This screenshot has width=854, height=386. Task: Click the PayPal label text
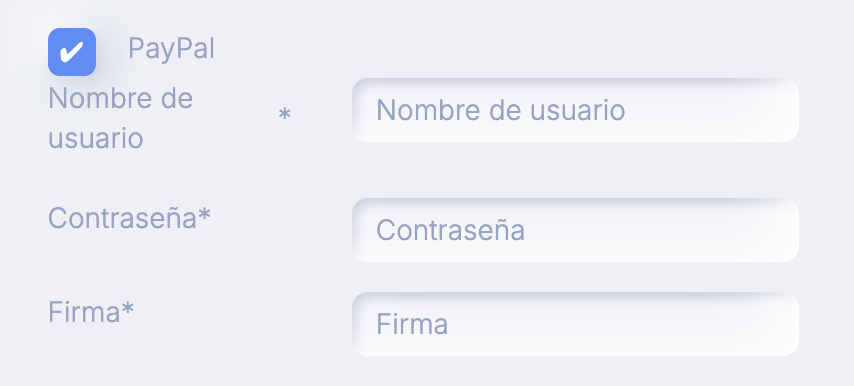[x=171, y=49]
